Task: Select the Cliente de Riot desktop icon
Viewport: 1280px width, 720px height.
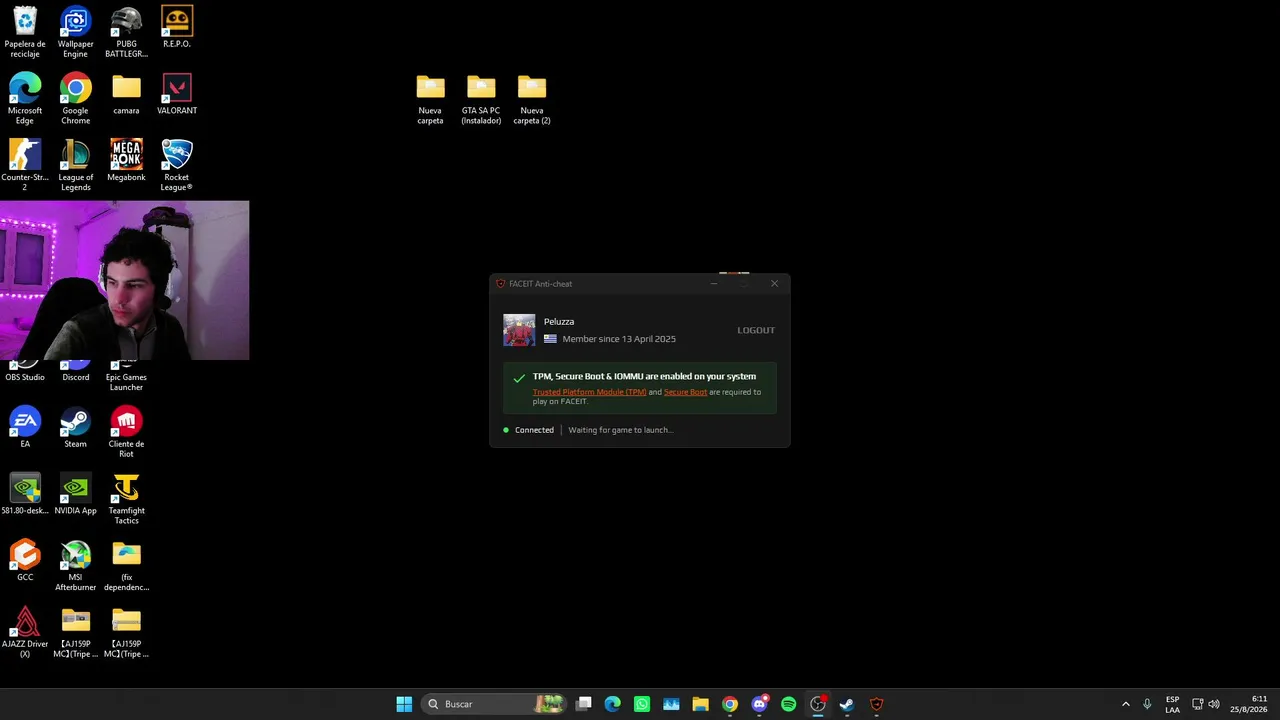Action: [126, 432]
